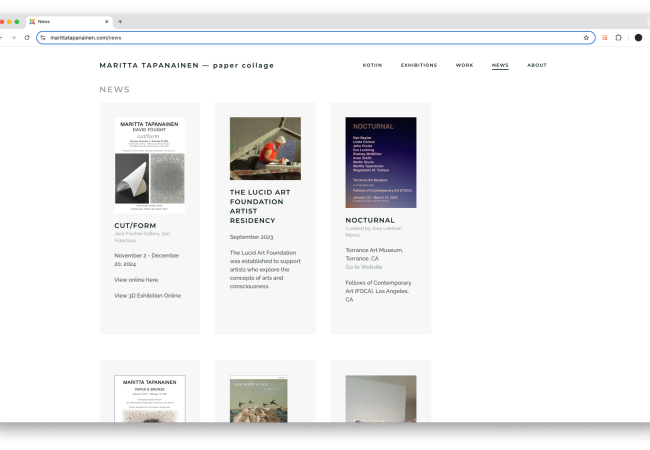Viewport: 650px width, 450px height.
Task: Open the profile avatar in browser toolbar
Action: pos(638,38)
